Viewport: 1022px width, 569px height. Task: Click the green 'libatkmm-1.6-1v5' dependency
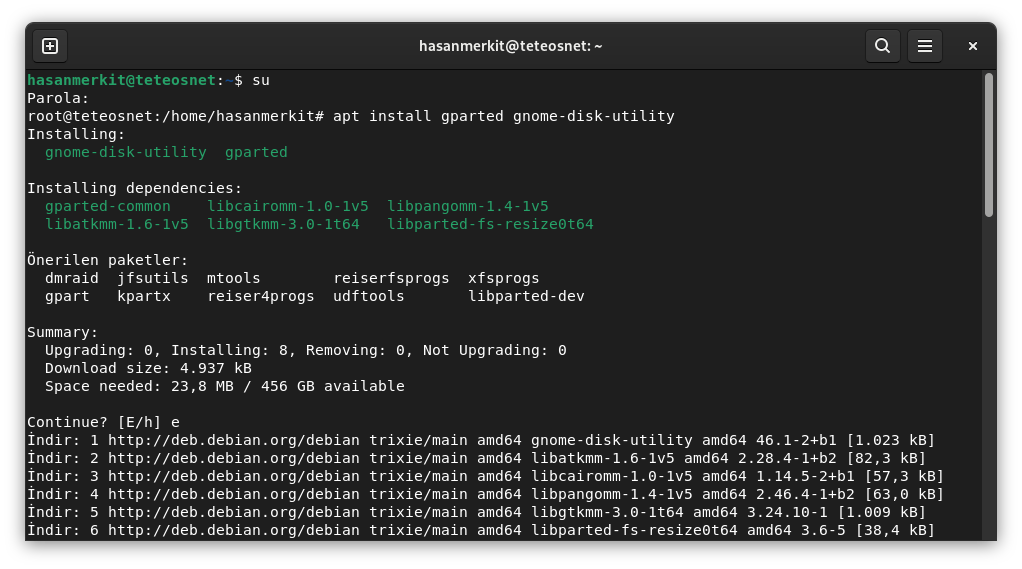pyautogui.click(x=117, y=224)
